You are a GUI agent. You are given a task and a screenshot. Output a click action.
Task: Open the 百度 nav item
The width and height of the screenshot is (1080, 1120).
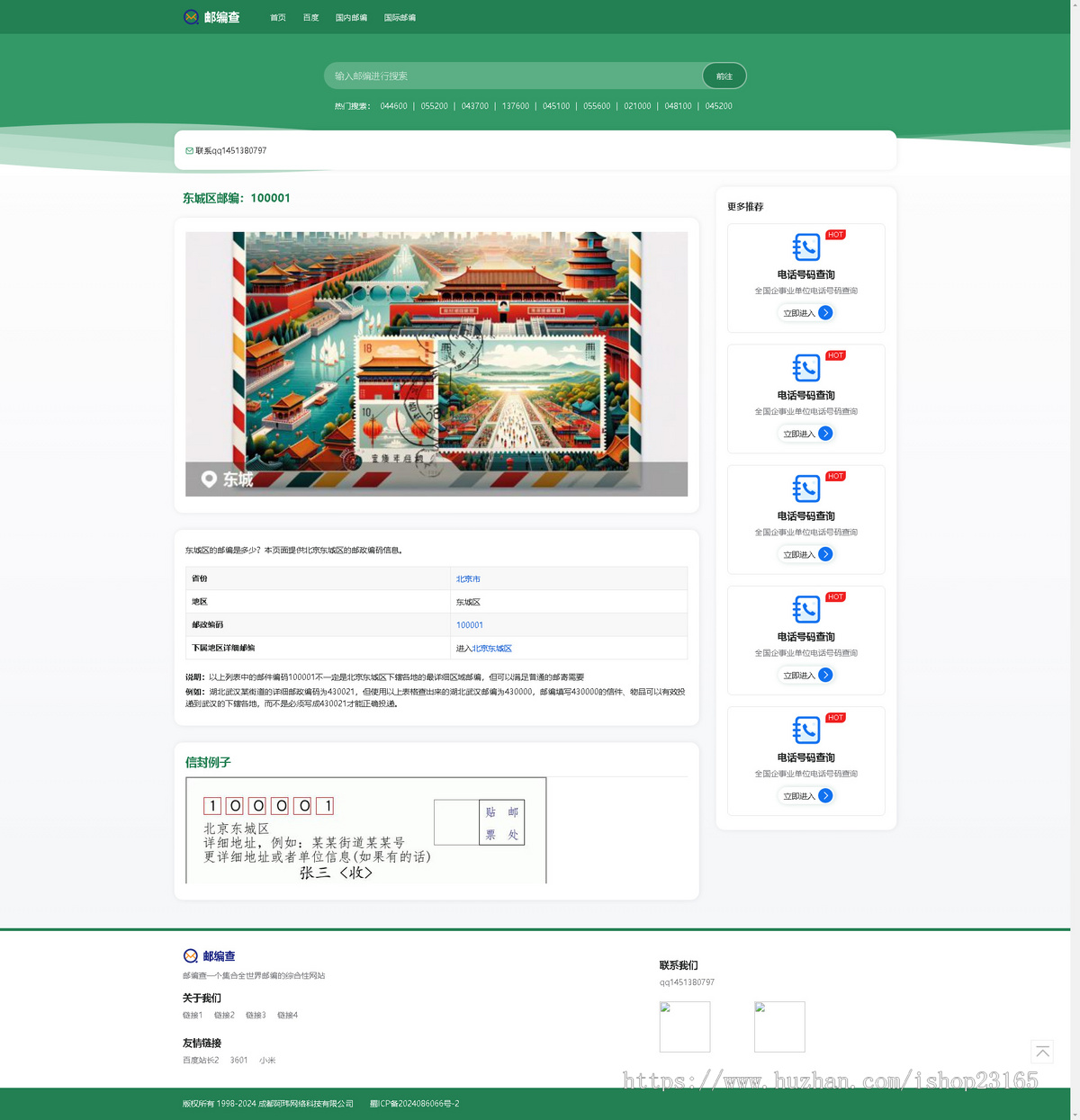click(310, 17)
